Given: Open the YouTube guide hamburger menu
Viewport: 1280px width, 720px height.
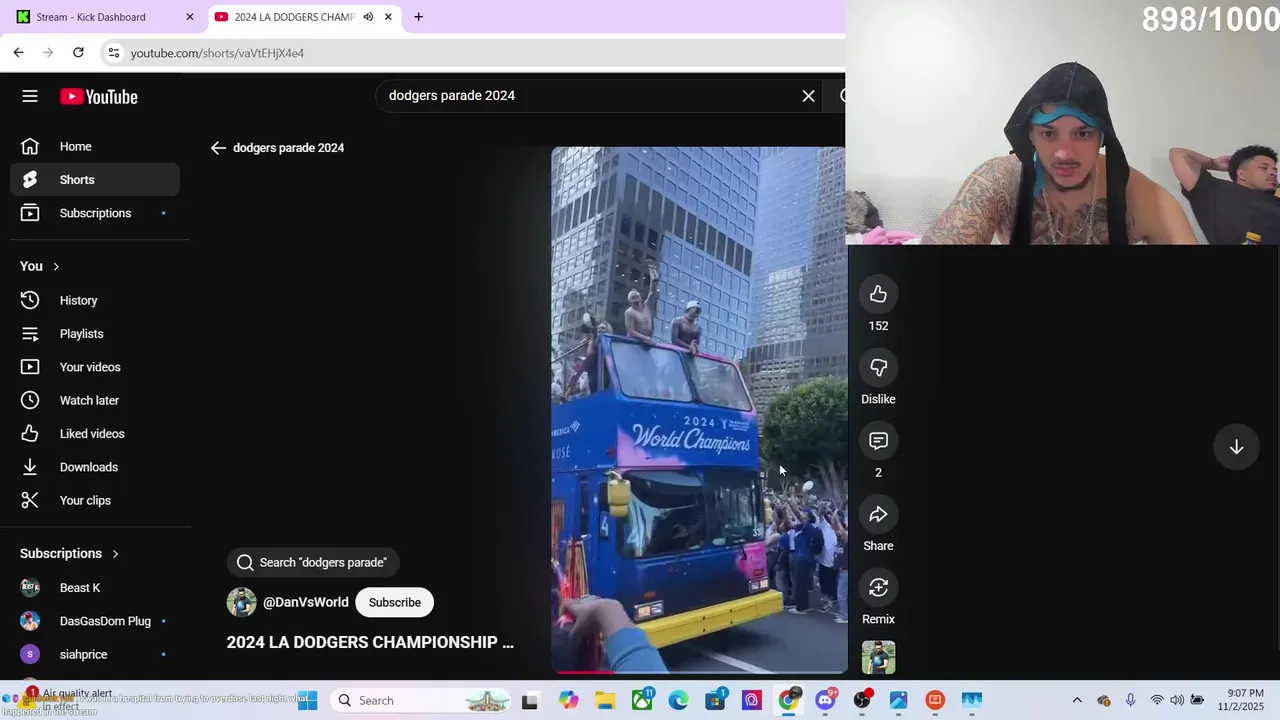Looking at the screenshot, I should (x=30, y=96).
